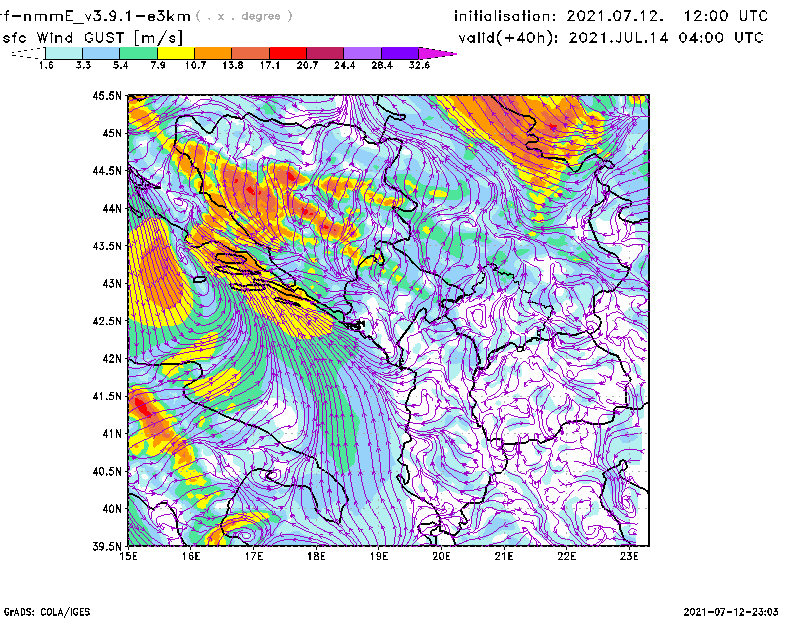Click the light blue 3.3–5.4 legend swatch

[101, 53]
